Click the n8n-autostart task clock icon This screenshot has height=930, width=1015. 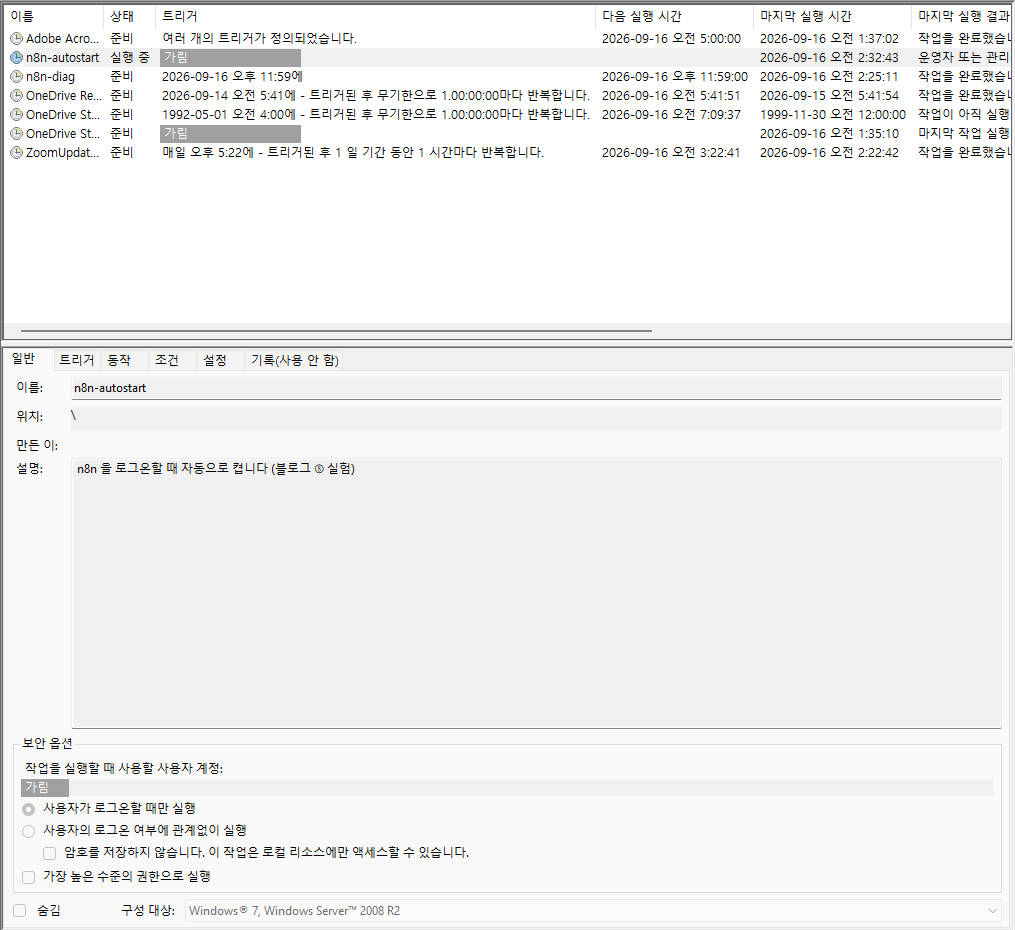pyautogui.click(x=16, y=58)
